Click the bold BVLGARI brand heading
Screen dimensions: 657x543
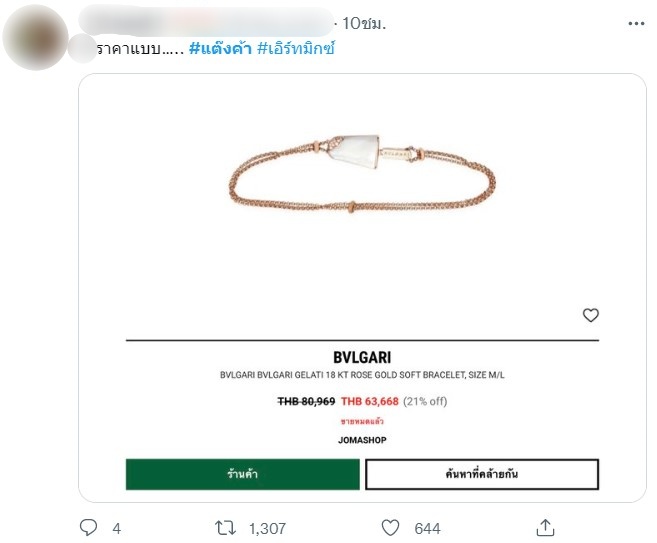tap(361, 357)
